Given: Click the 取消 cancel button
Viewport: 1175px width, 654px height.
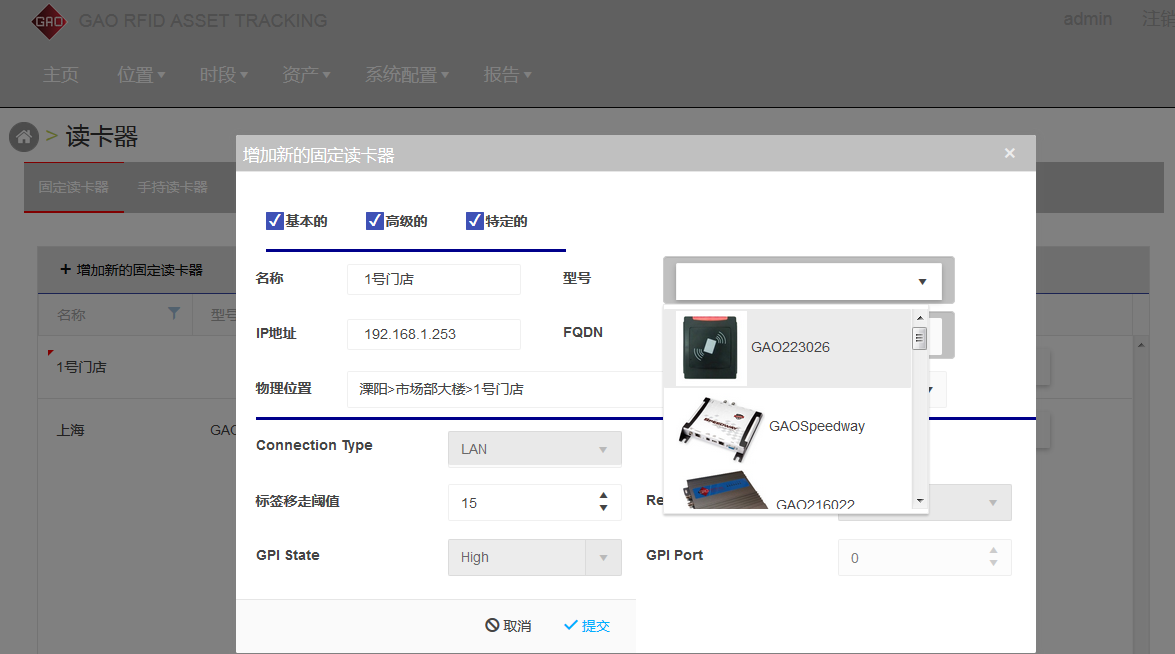Looking at the screenshot, I should [508, 626].
